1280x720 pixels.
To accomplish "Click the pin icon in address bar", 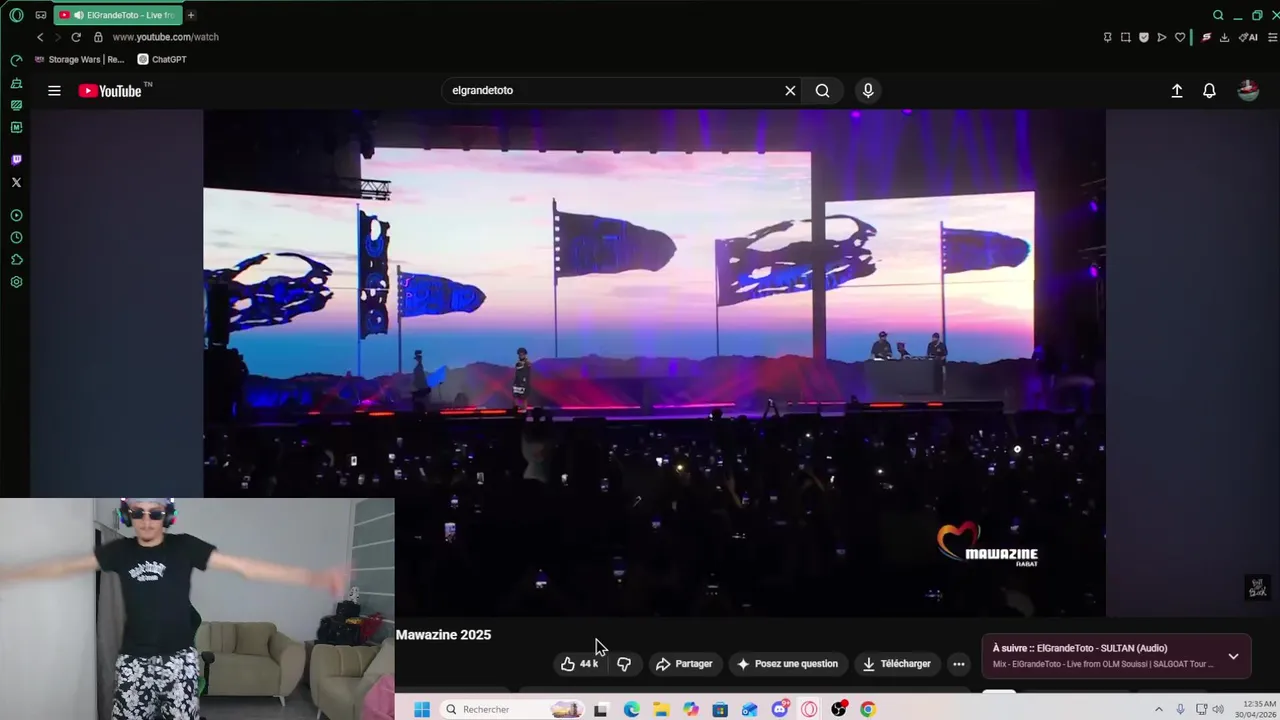I will click(1107, 37).
